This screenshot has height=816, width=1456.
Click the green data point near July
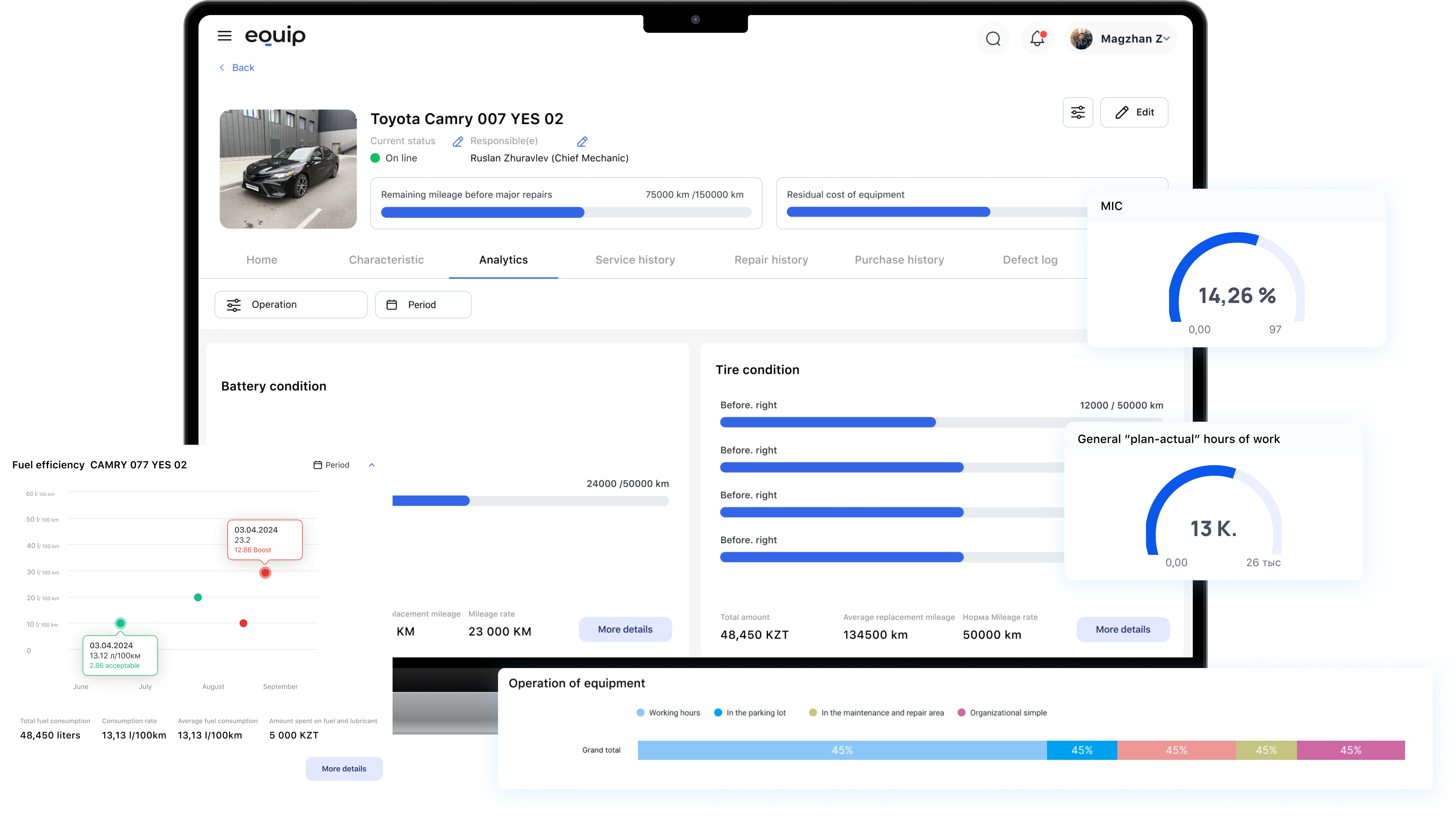(x=198, y=597)
